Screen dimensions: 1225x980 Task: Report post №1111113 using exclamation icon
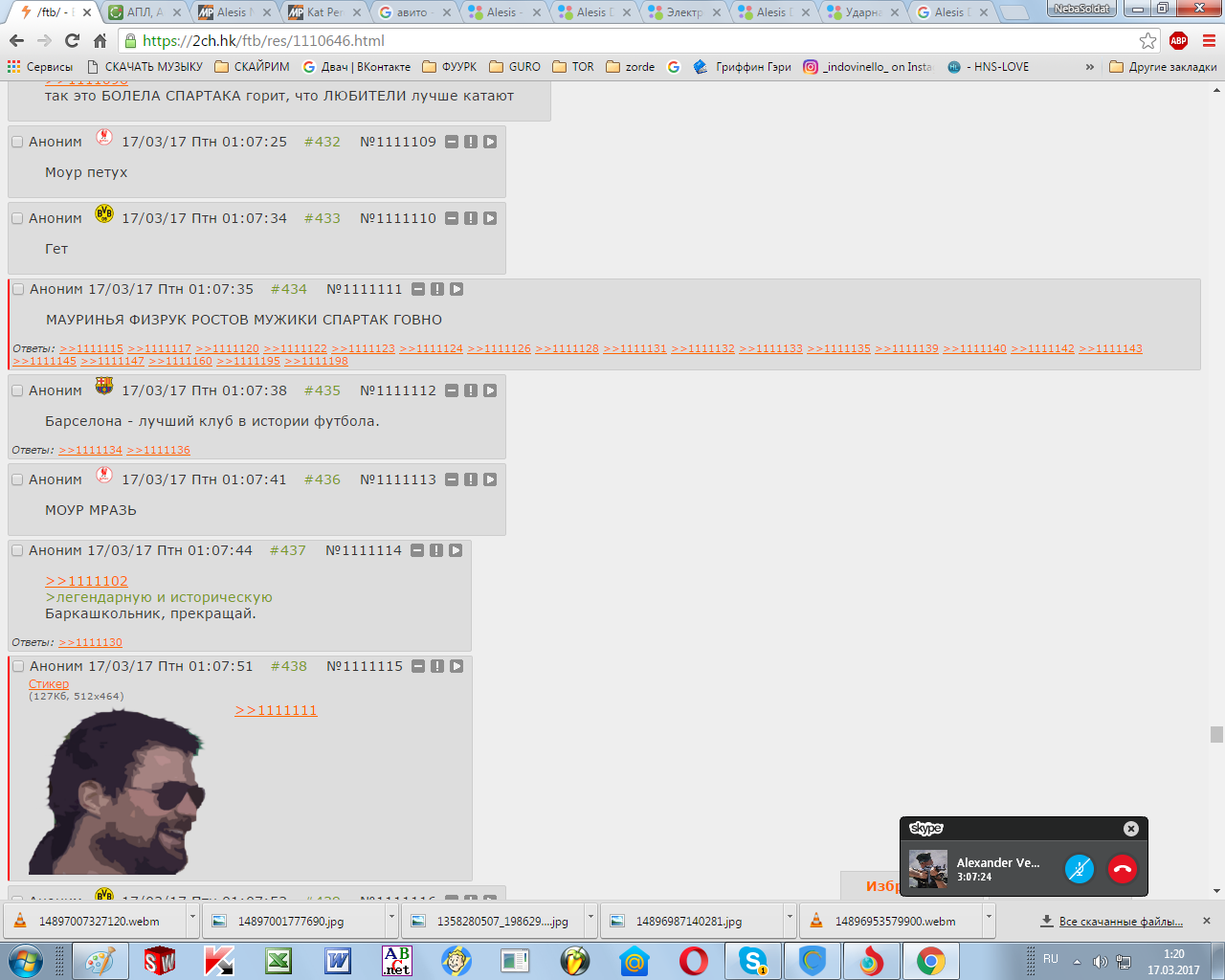coord(471,479)
